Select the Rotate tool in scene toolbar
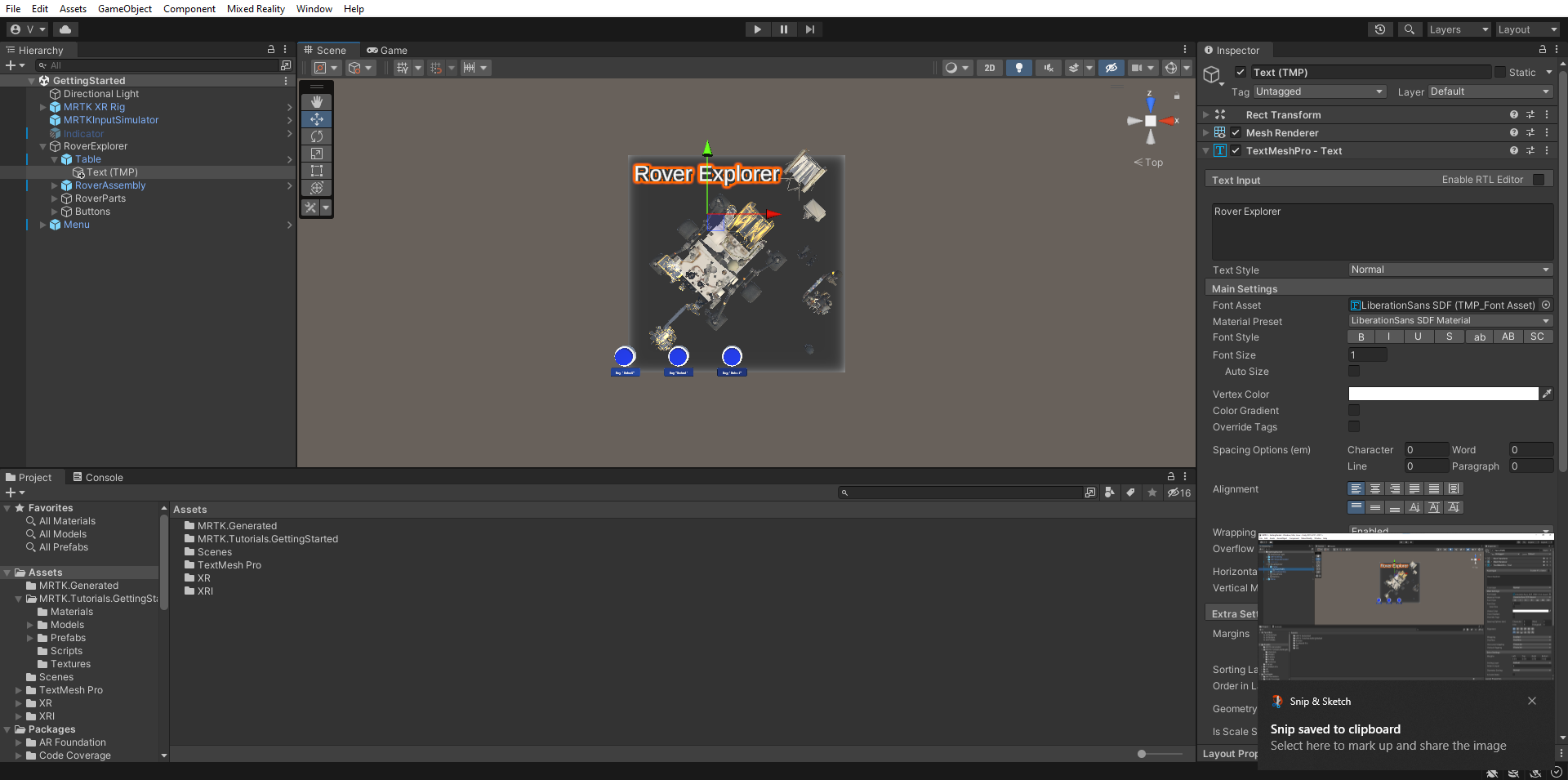The width and height of the screenshot is (1568, 780). click(316, 136)
